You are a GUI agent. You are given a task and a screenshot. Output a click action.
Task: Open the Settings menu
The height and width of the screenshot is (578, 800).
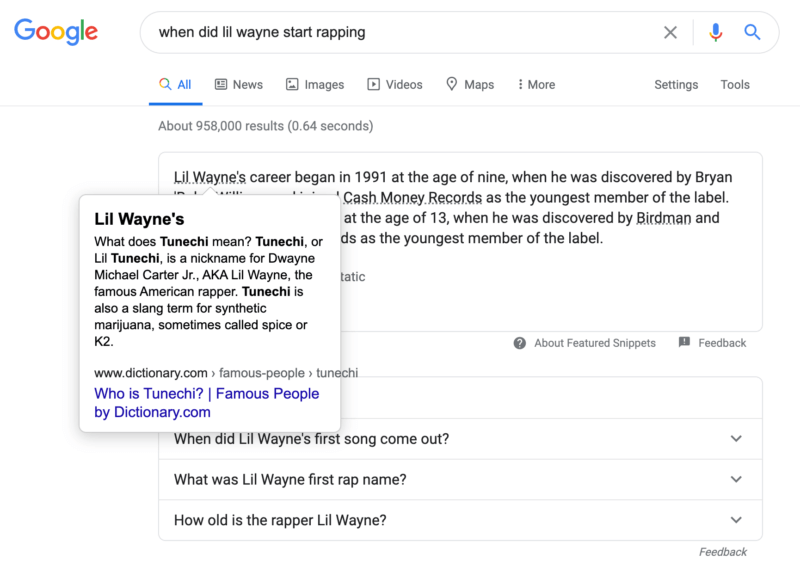point(675,84)
